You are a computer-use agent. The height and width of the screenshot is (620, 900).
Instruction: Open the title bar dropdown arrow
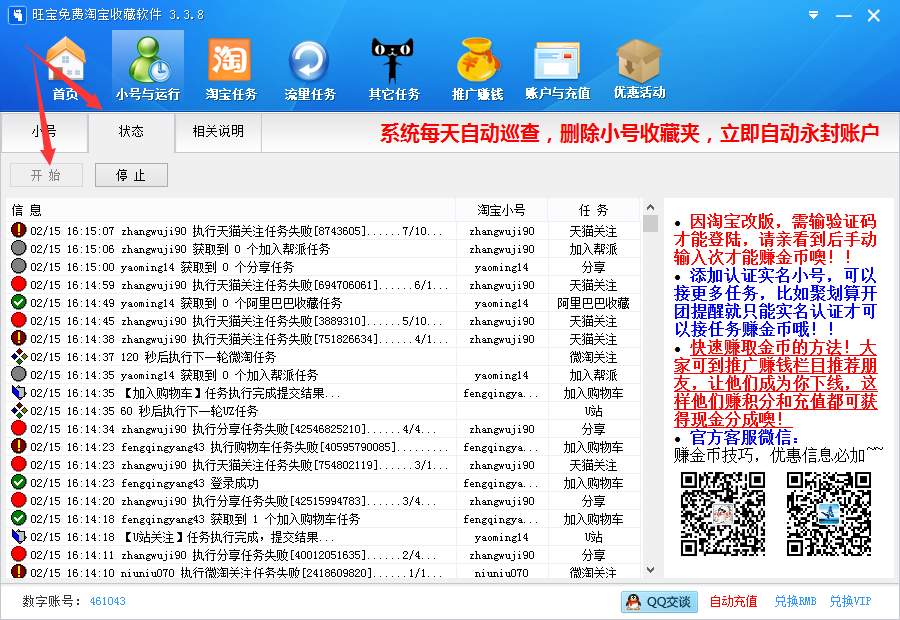click(x=812, y=14)
